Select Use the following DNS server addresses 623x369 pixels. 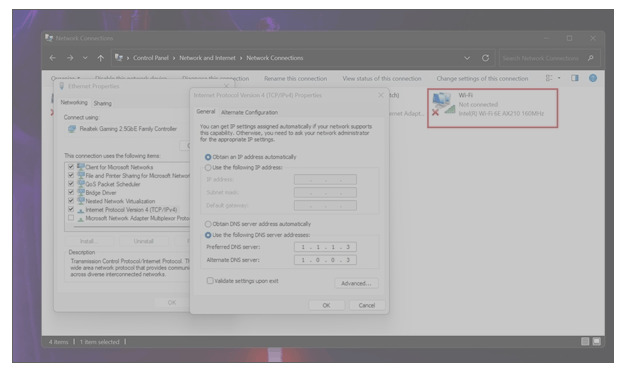click(x=208, y=235)
